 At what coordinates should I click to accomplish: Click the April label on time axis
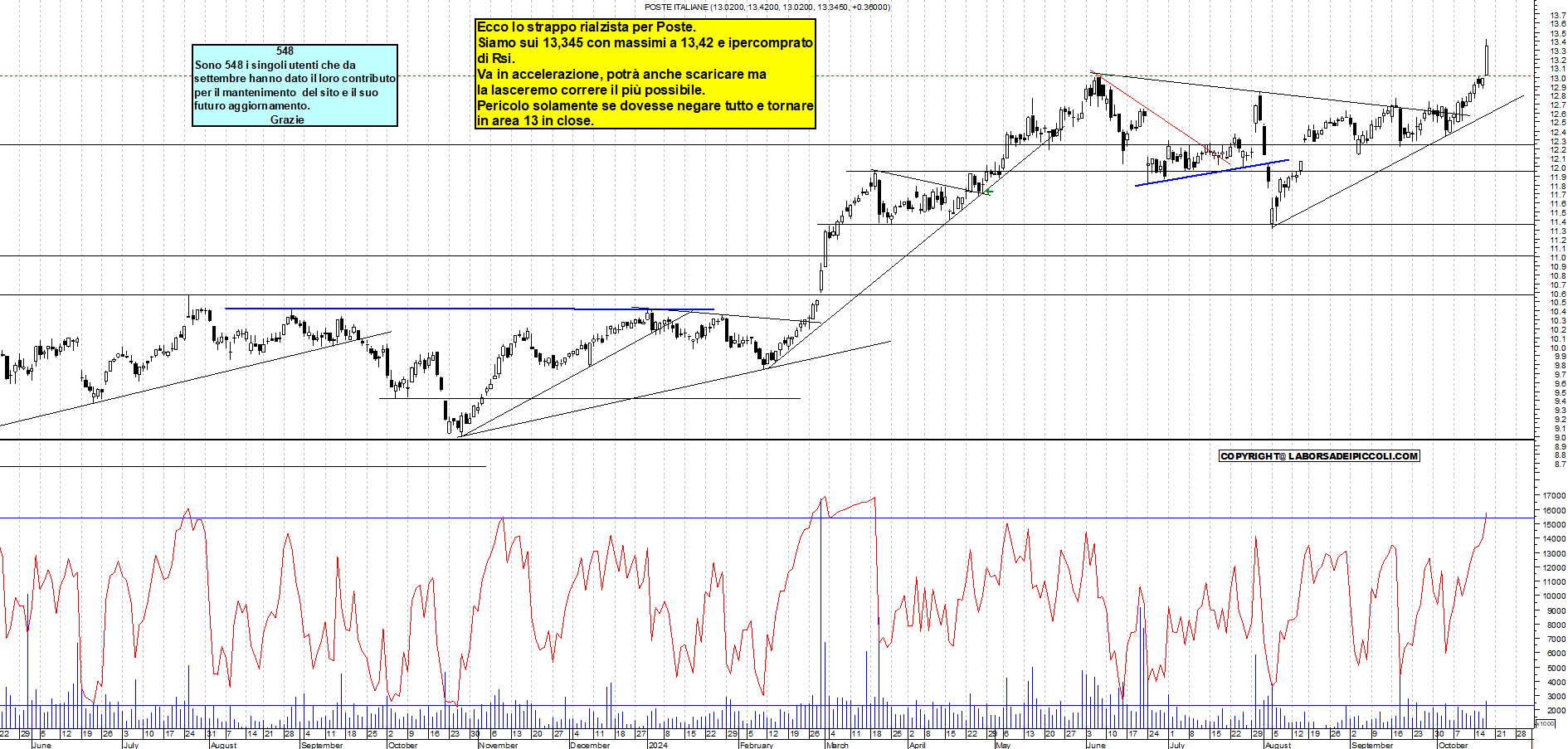(x=917, y=745)
